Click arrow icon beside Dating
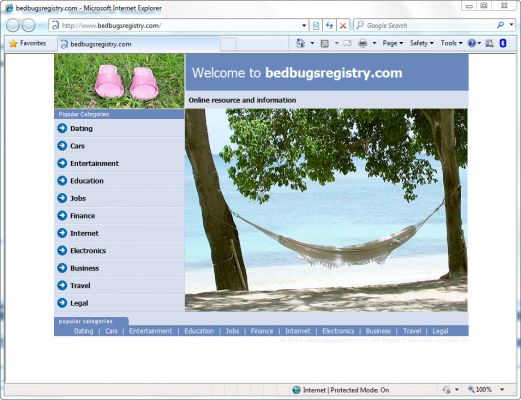The image size is (521, 400). 62,128
